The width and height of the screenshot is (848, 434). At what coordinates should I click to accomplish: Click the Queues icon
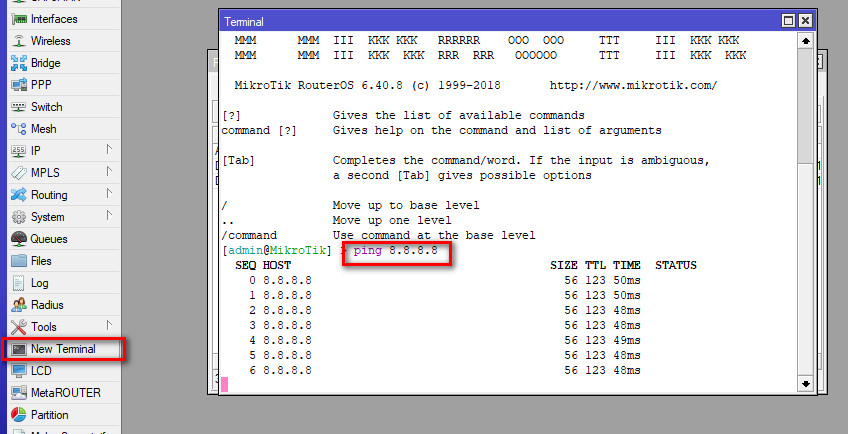(x=19, y=239)
